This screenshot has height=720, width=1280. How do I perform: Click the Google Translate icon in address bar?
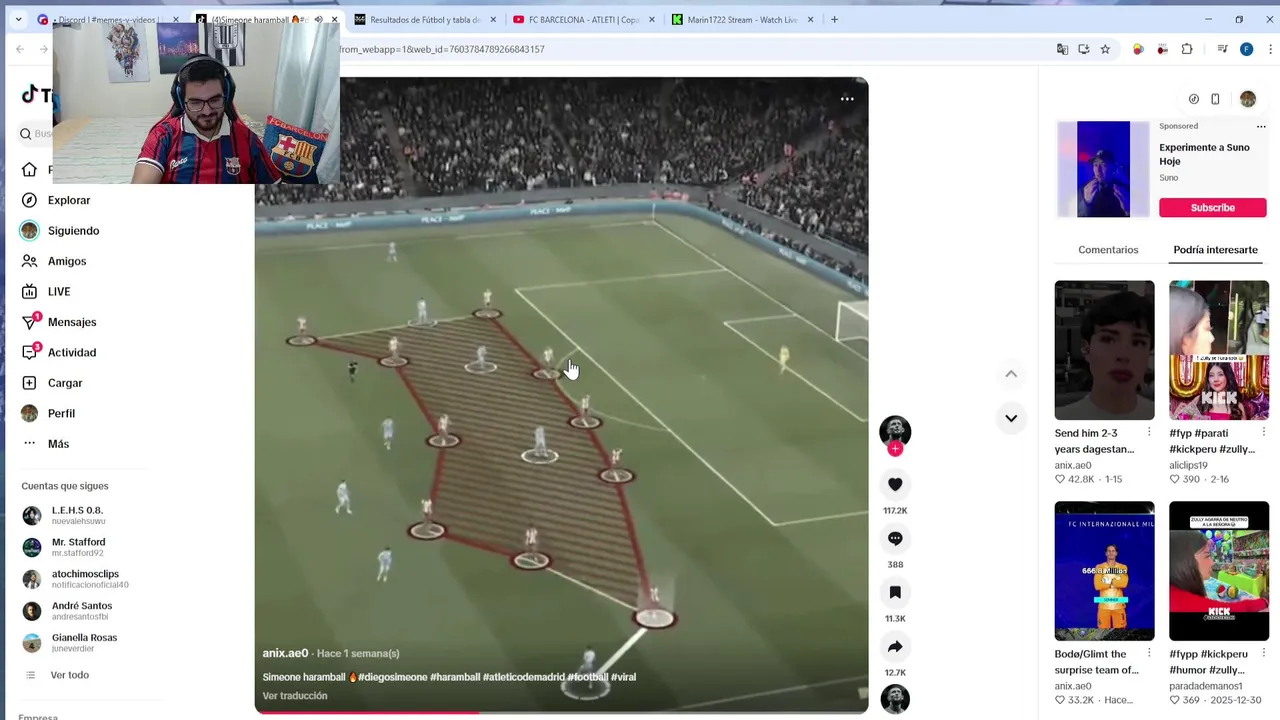click(x=1062, y=49)
